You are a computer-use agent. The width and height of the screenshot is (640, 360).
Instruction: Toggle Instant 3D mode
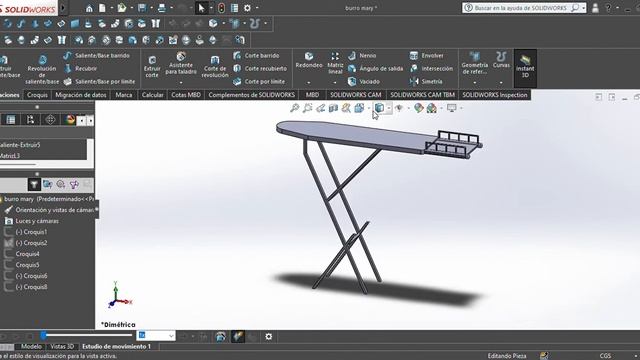click(525, 68)
